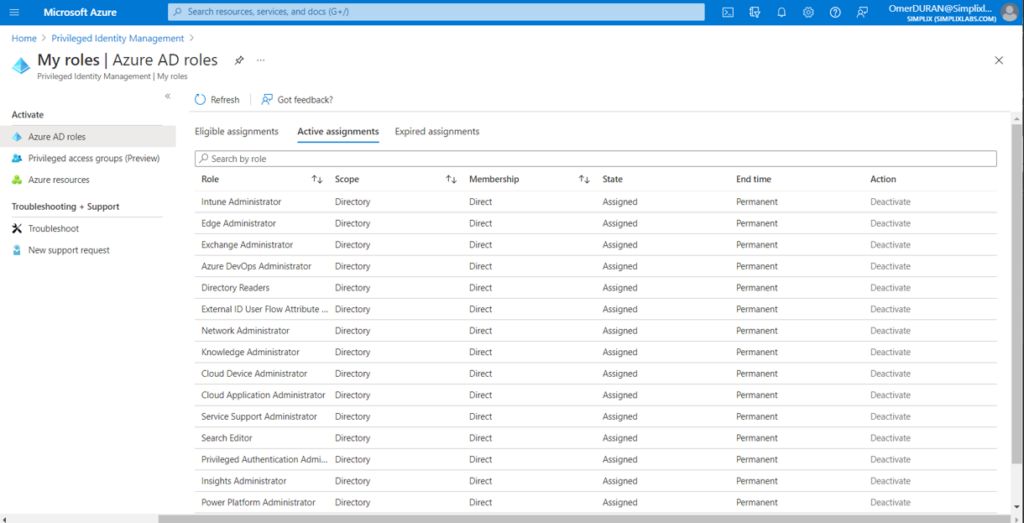Open Privileged Identity Management breadcrumb
The width and height of the screenshot is (1024, 523).
tap(118, 39)
